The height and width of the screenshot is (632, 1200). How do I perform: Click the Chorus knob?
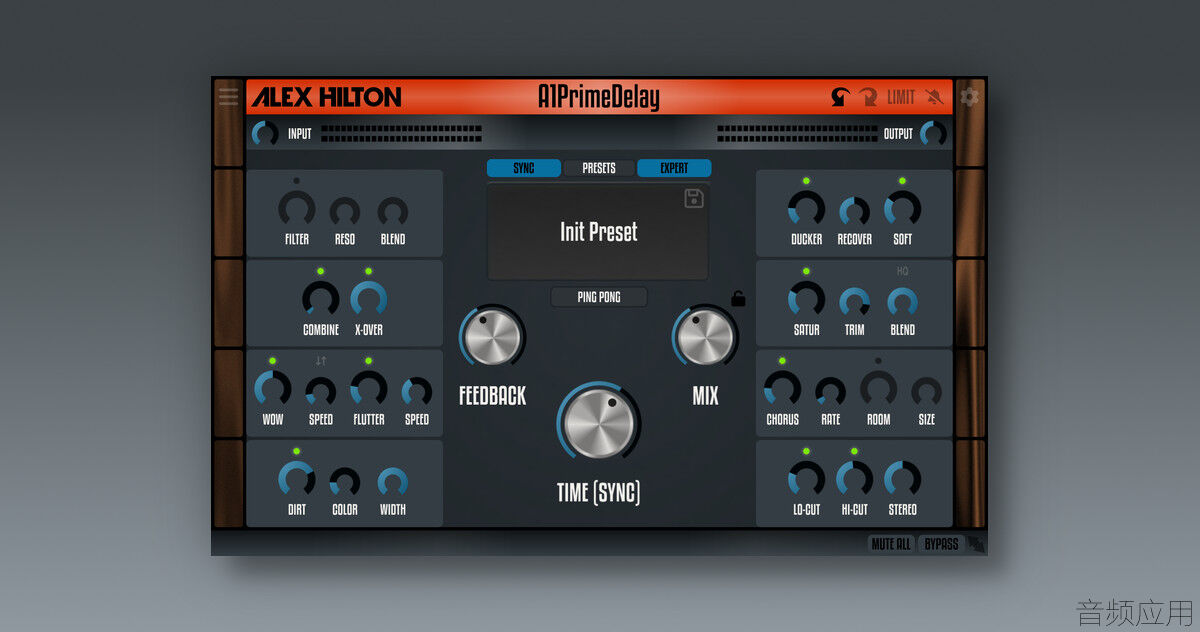click(x=782, y=390)
